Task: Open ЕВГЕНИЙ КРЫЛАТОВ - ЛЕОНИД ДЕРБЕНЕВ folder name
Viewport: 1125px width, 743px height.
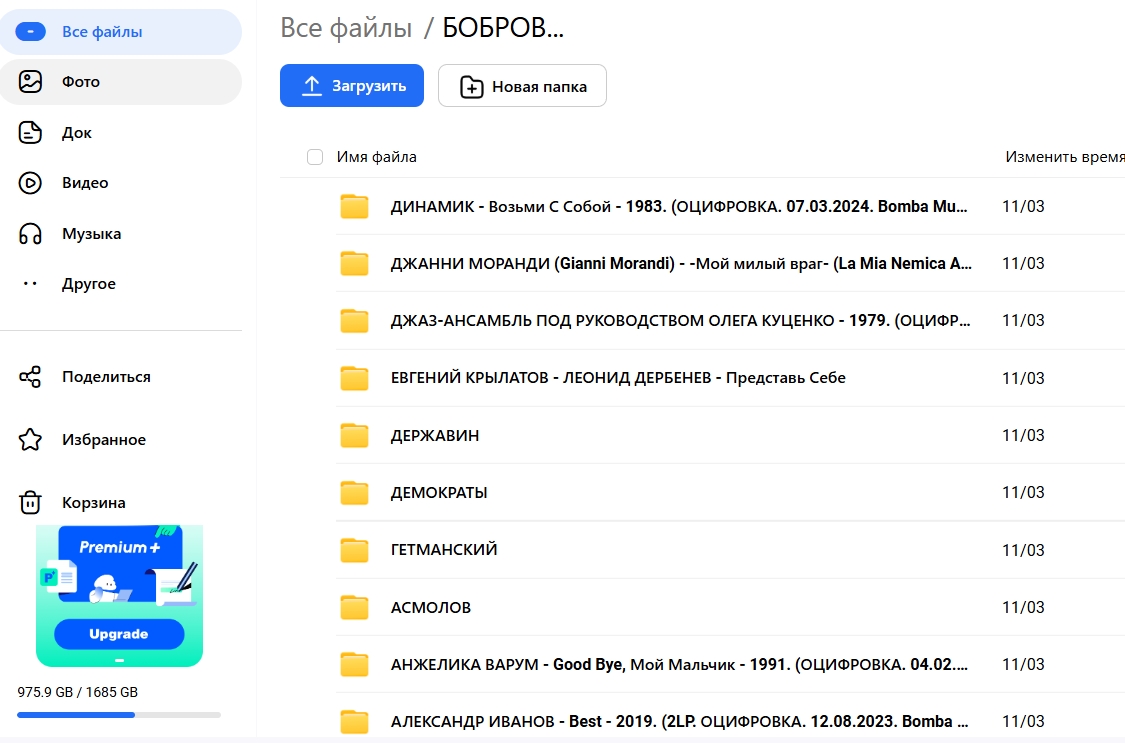Action: (618, 378)
